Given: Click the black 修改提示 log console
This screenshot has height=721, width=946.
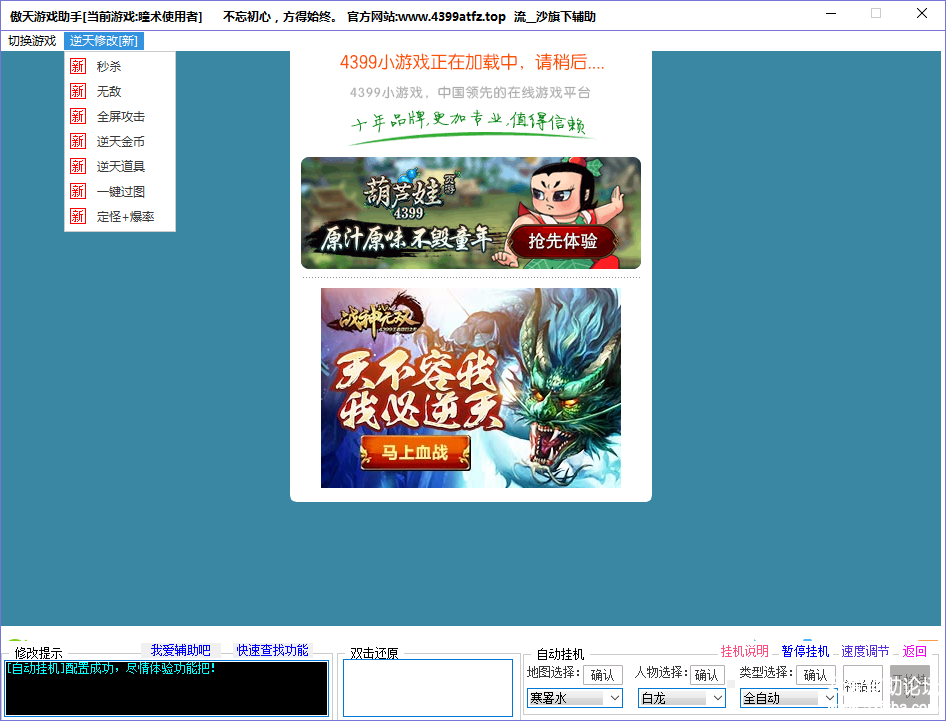Looking at the screenshot, I should [167, 688].
